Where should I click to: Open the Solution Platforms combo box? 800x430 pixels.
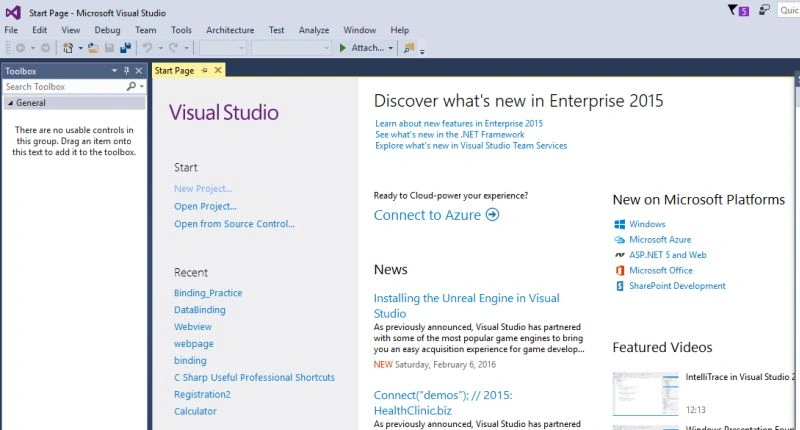click(291, 48)
